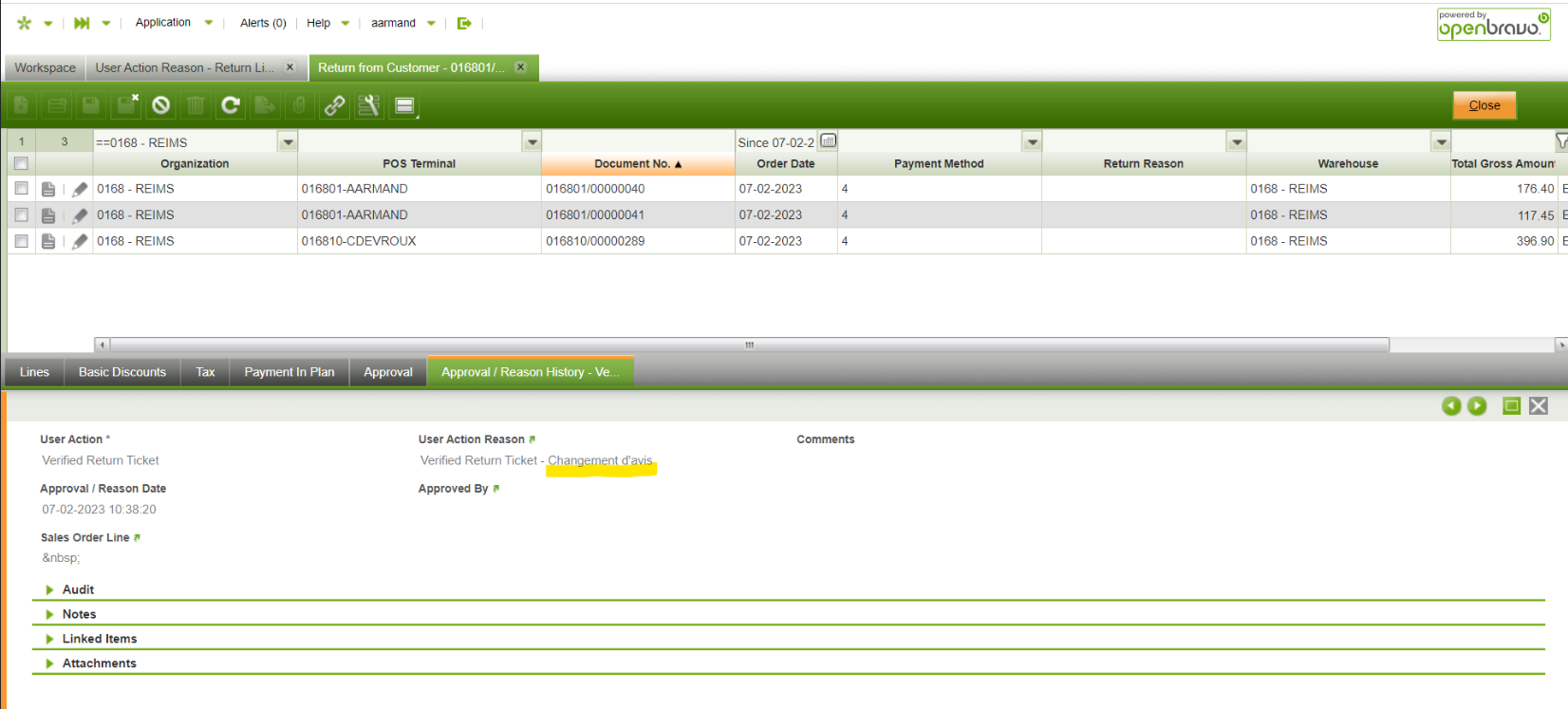Click the Refresh toolbar icon
1568x709 pixels.
click(x=231, y=105)
